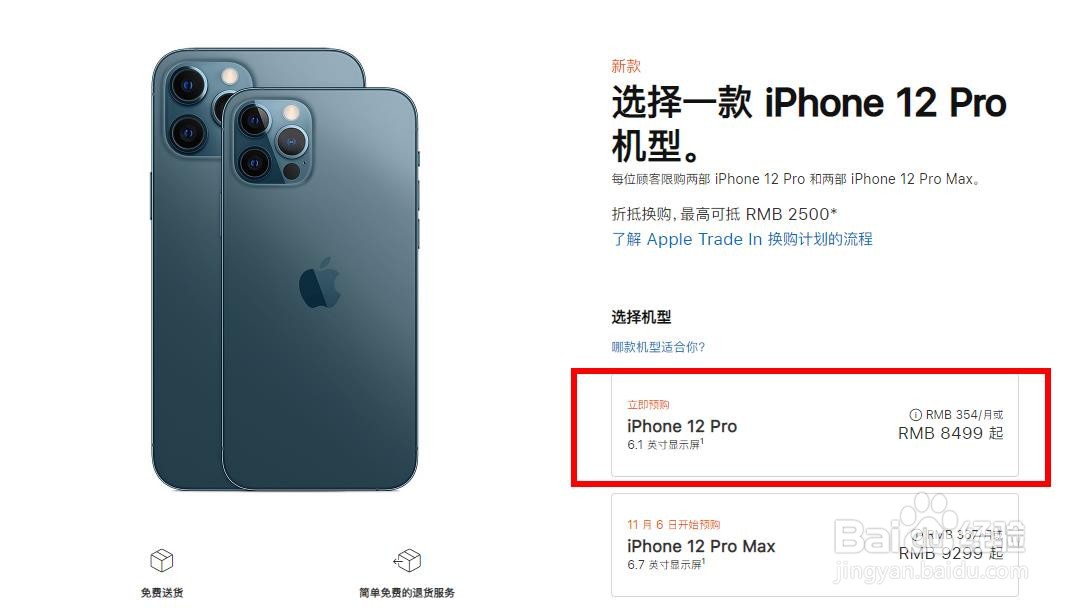Click the 简单免费的退货服务 label
The width and height of the screenshot is (1087, 608).
(407, 593)
